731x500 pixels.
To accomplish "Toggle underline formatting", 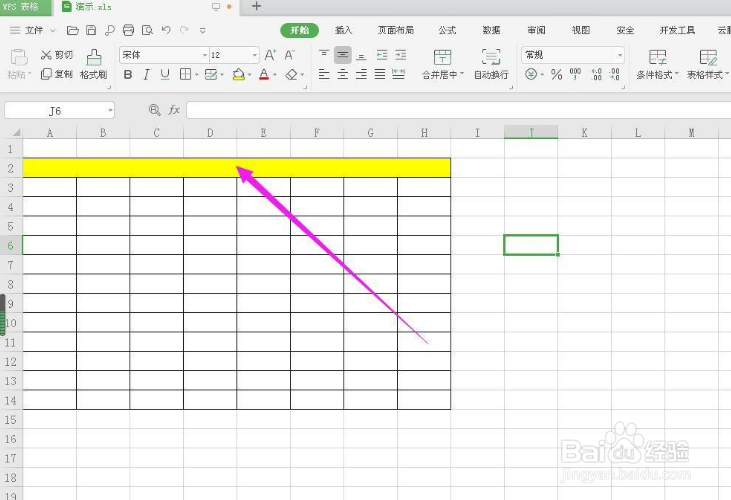I will 165,75.
